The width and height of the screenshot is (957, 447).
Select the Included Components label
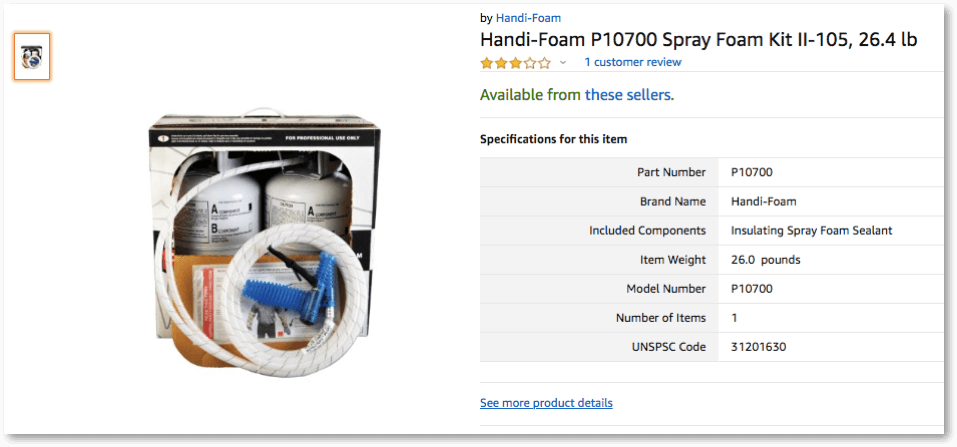[647, 230]
